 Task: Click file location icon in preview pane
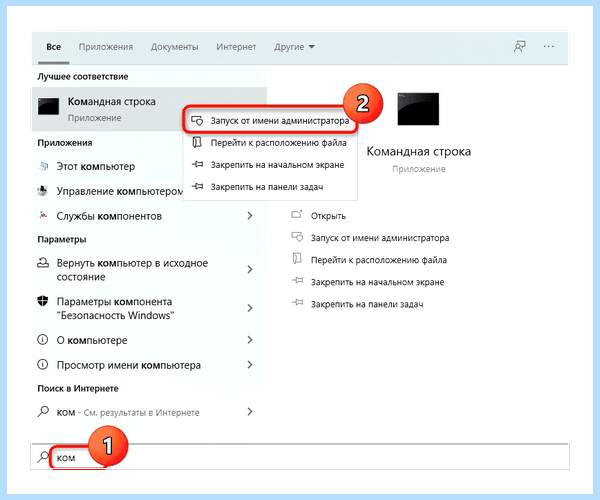[x=297, y=259]
